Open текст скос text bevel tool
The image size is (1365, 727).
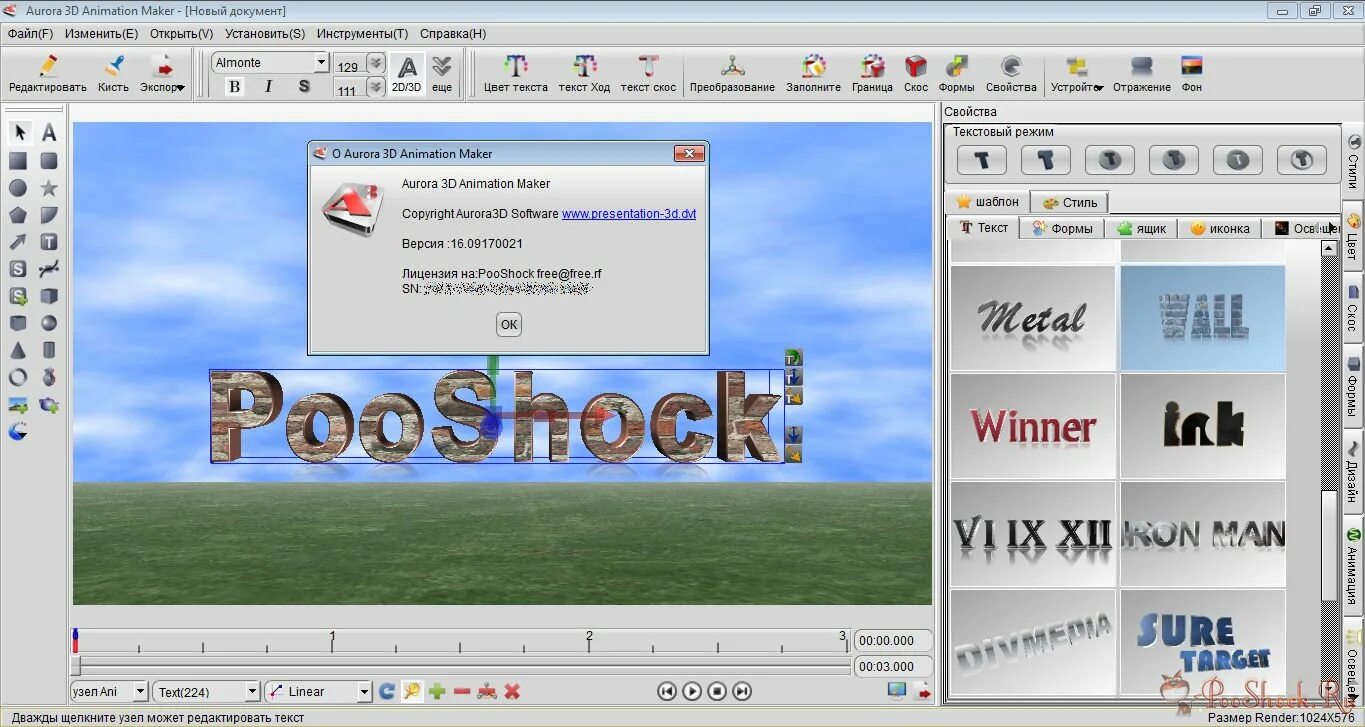pyautogui.click(x=648, y=74)
